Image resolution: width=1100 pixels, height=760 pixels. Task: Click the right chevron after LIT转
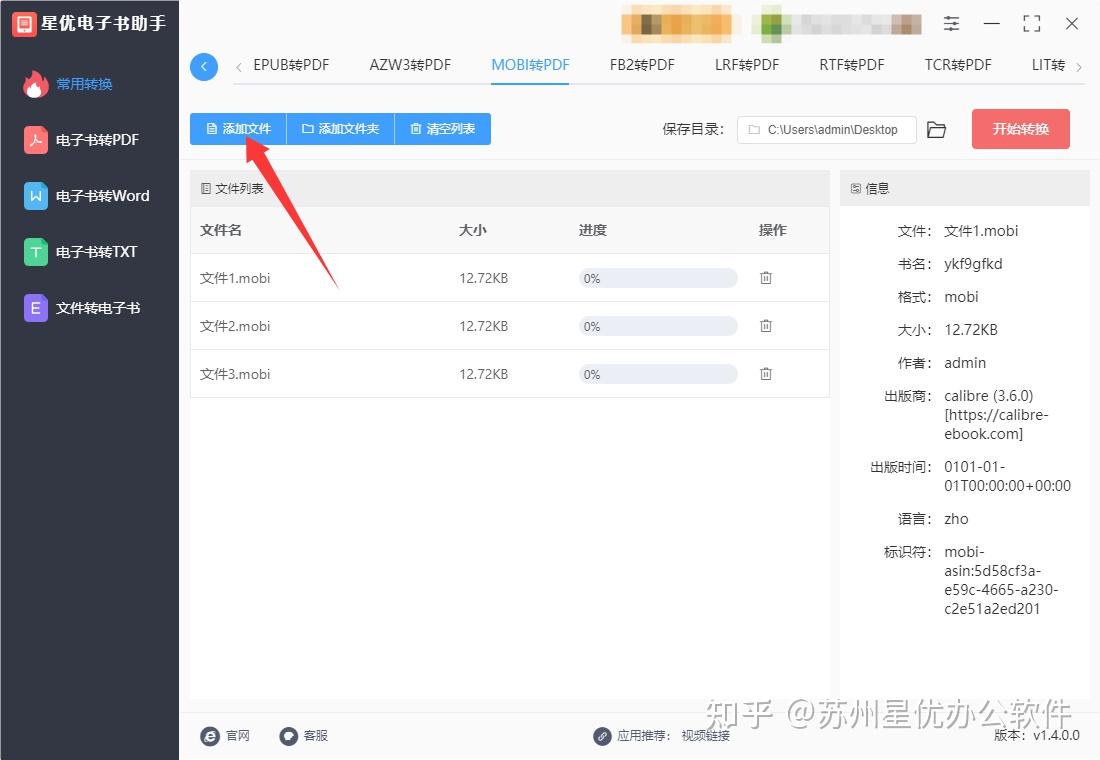(1080, 64)
